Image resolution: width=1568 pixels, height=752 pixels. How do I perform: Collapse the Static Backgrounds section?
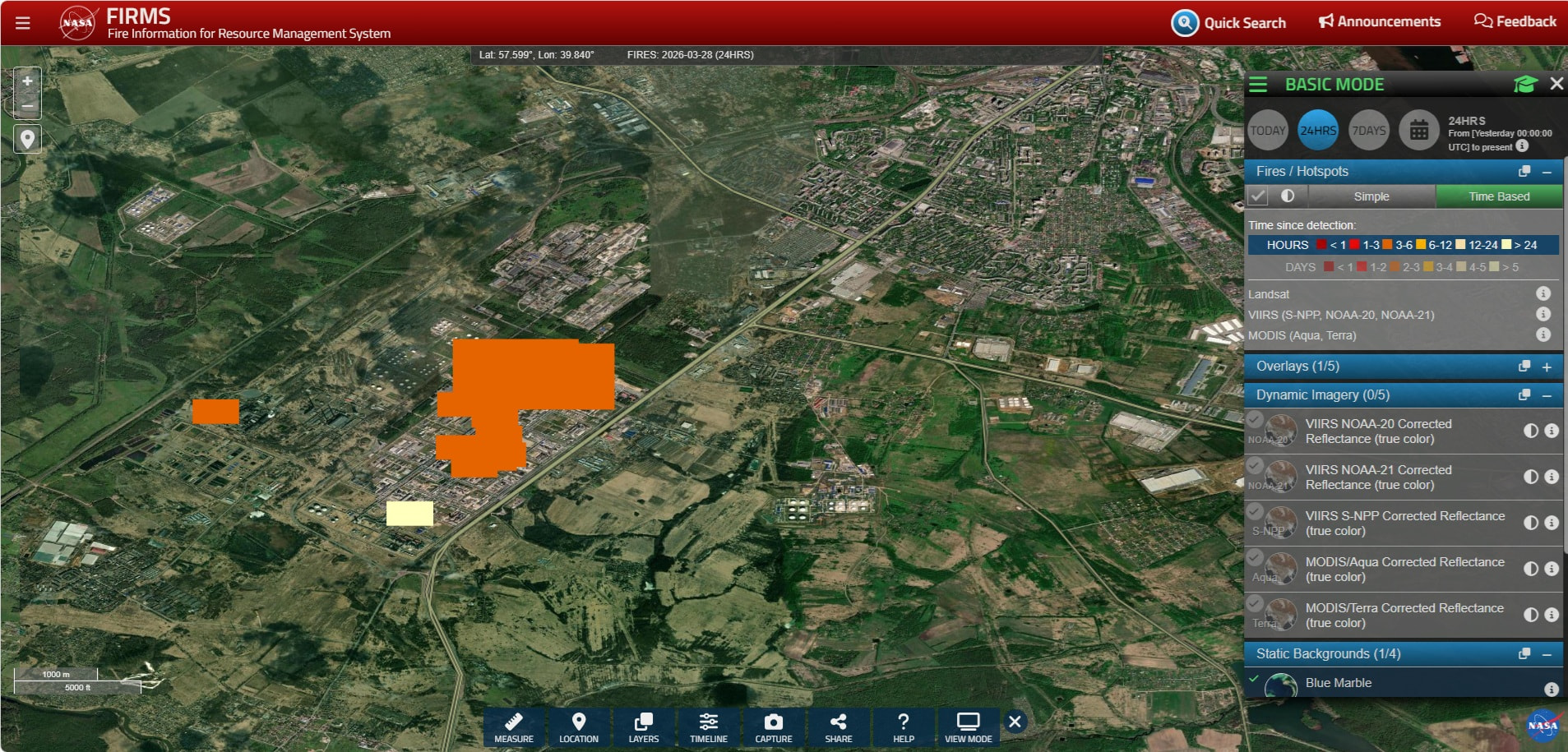(1547, 655)
